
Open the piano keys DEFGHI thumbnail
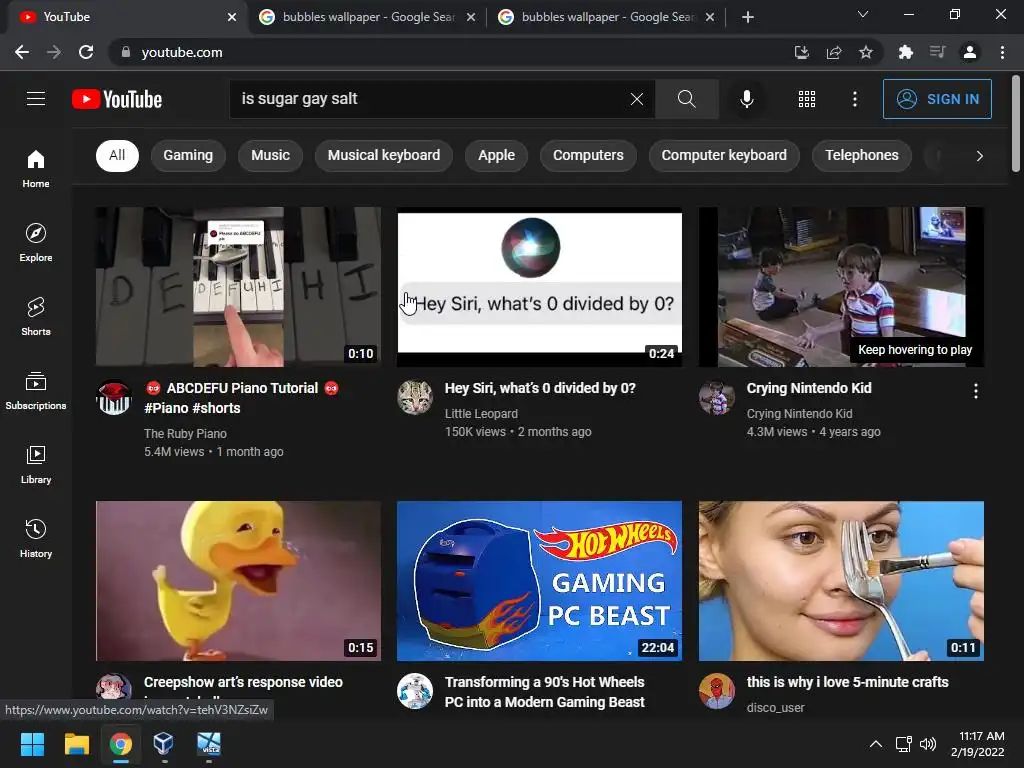pos(238,287)
